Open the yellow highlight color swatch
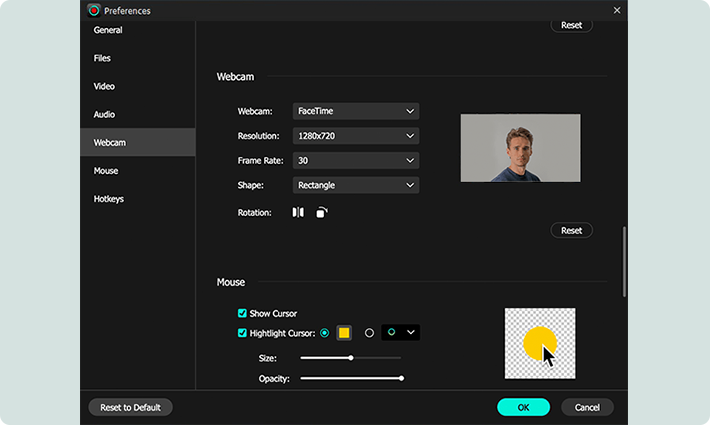Screen dimensions: 710x425 pos(344,333)
